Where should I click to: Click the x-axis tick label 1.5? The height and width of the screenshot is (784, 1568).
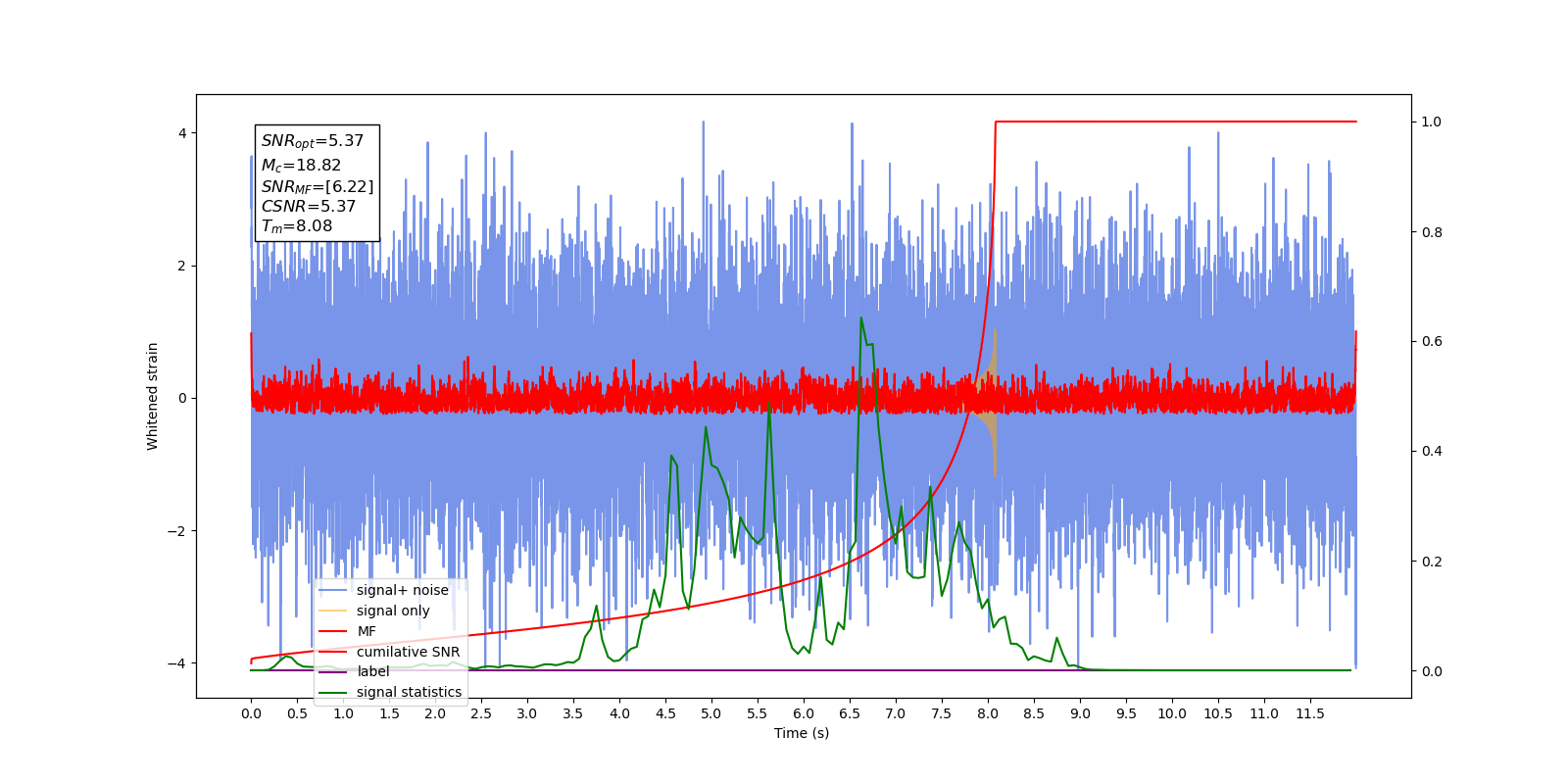[389, 713]
